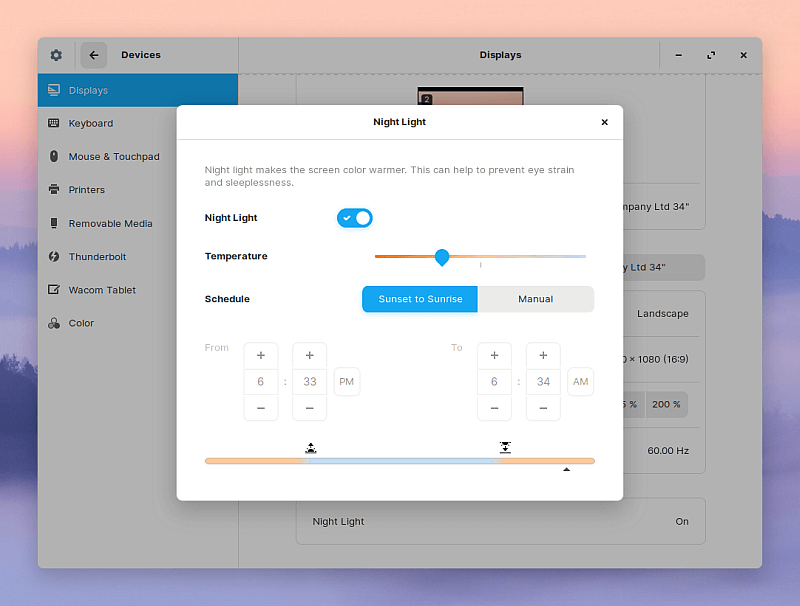Click the PM indicator in From time
Screen dimensions: 800x606
[x=346, y=381]
